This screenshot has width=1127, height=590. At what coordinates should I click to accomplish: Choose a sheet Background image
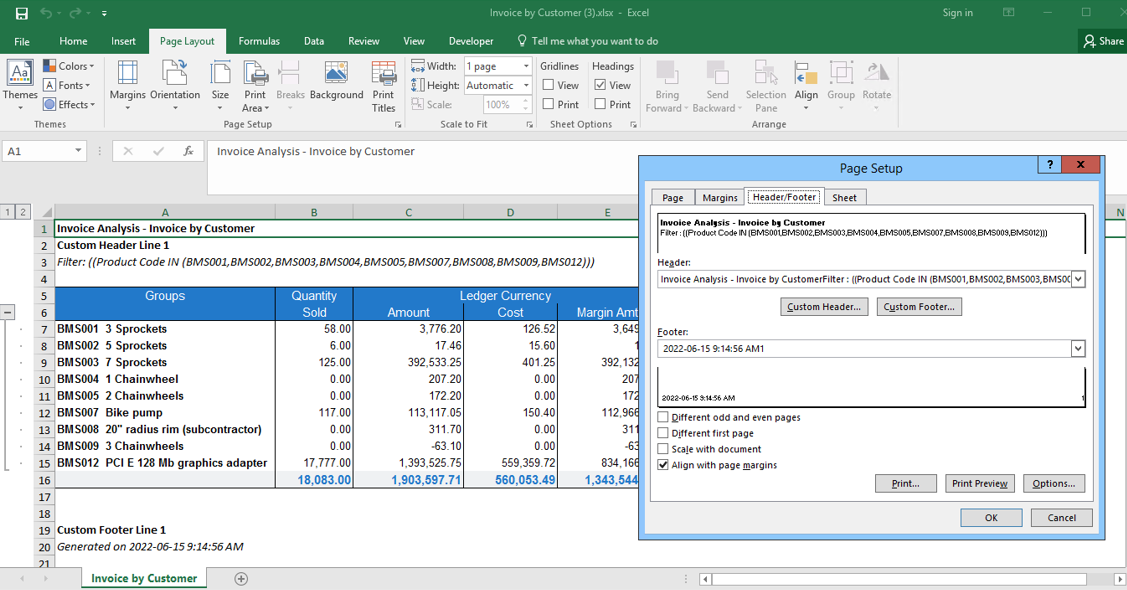[x=336, y=82]
